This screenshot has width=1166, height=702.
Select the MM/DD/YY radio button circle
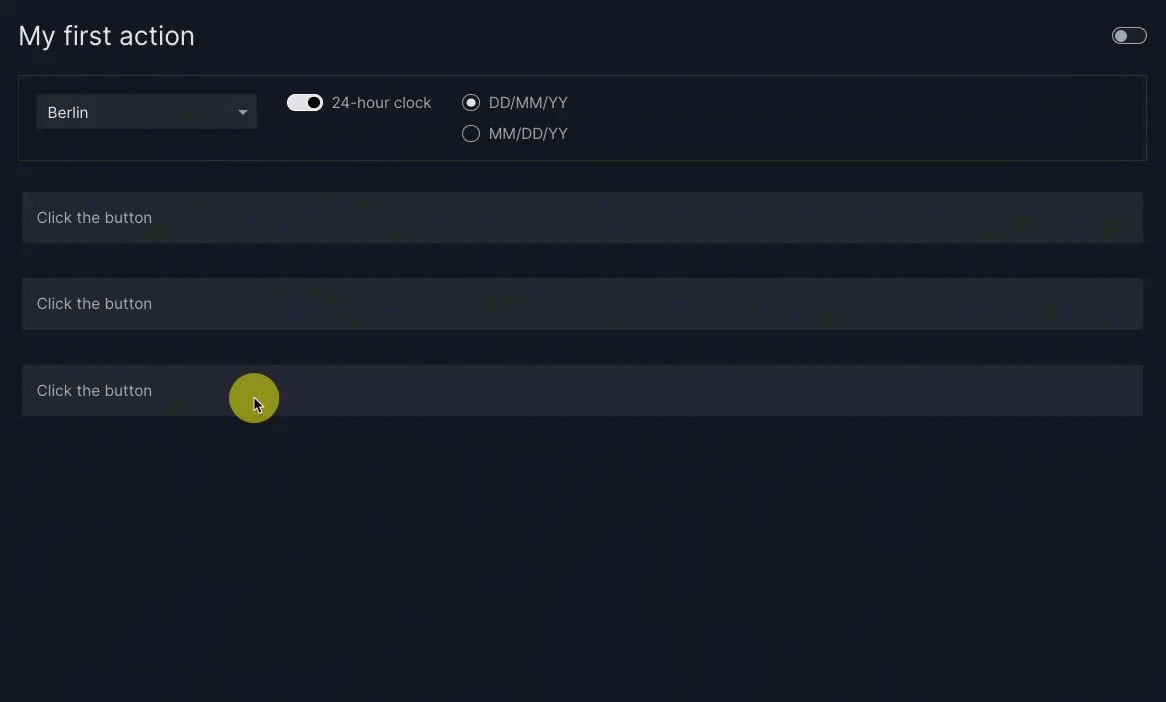pyautogui.click(x=471, y=134)
